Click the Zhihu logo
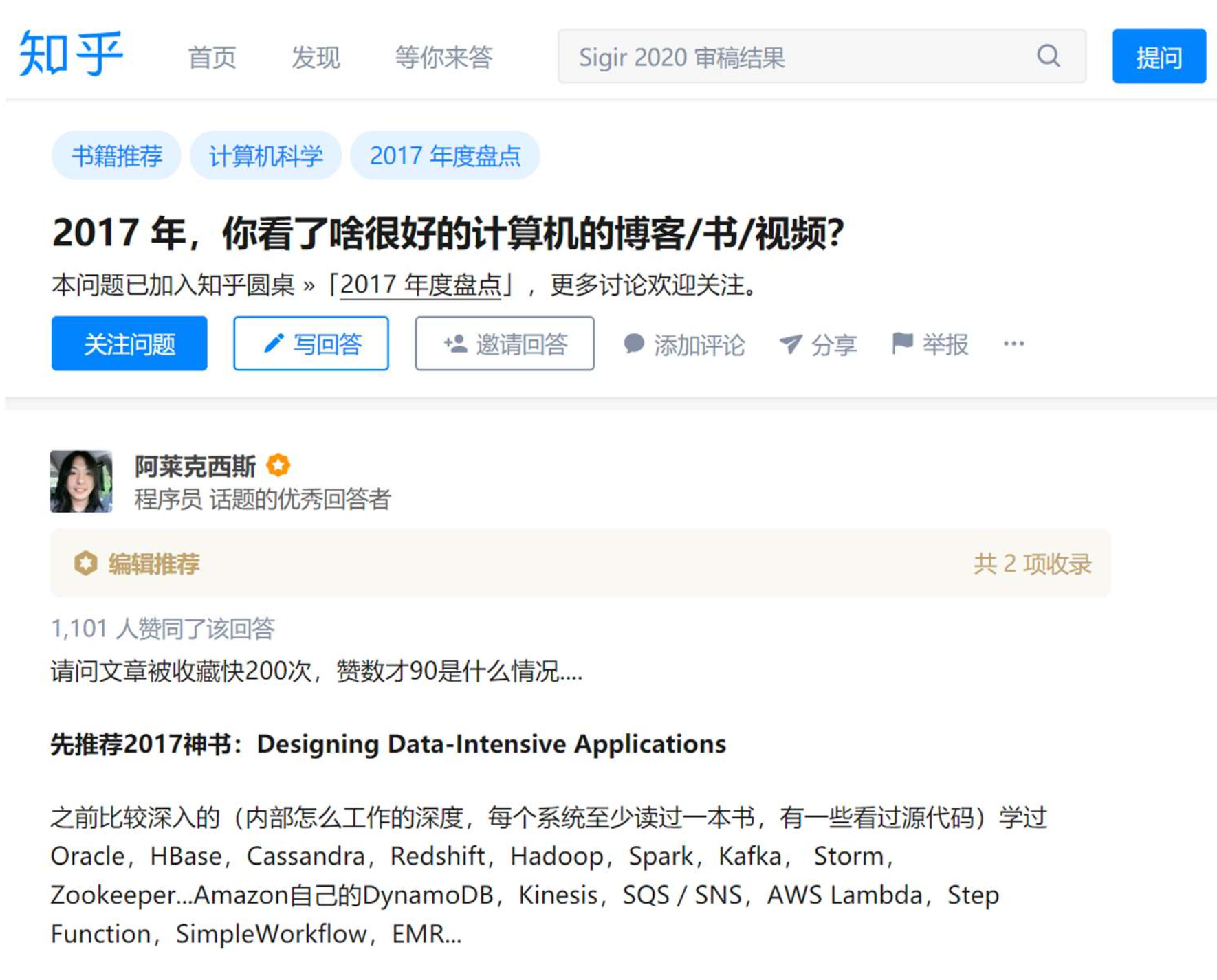The image size is (1217, 980). [x=71, y=54]
